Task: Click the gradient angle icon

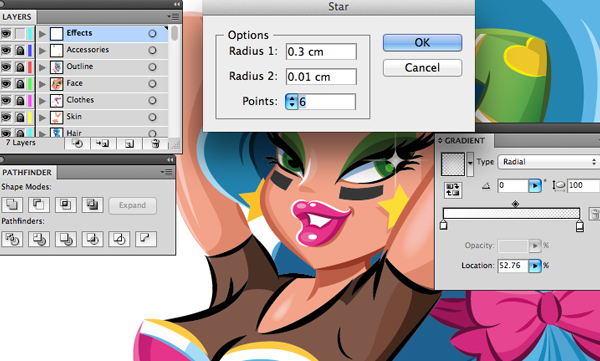Action: click(486, 186)
